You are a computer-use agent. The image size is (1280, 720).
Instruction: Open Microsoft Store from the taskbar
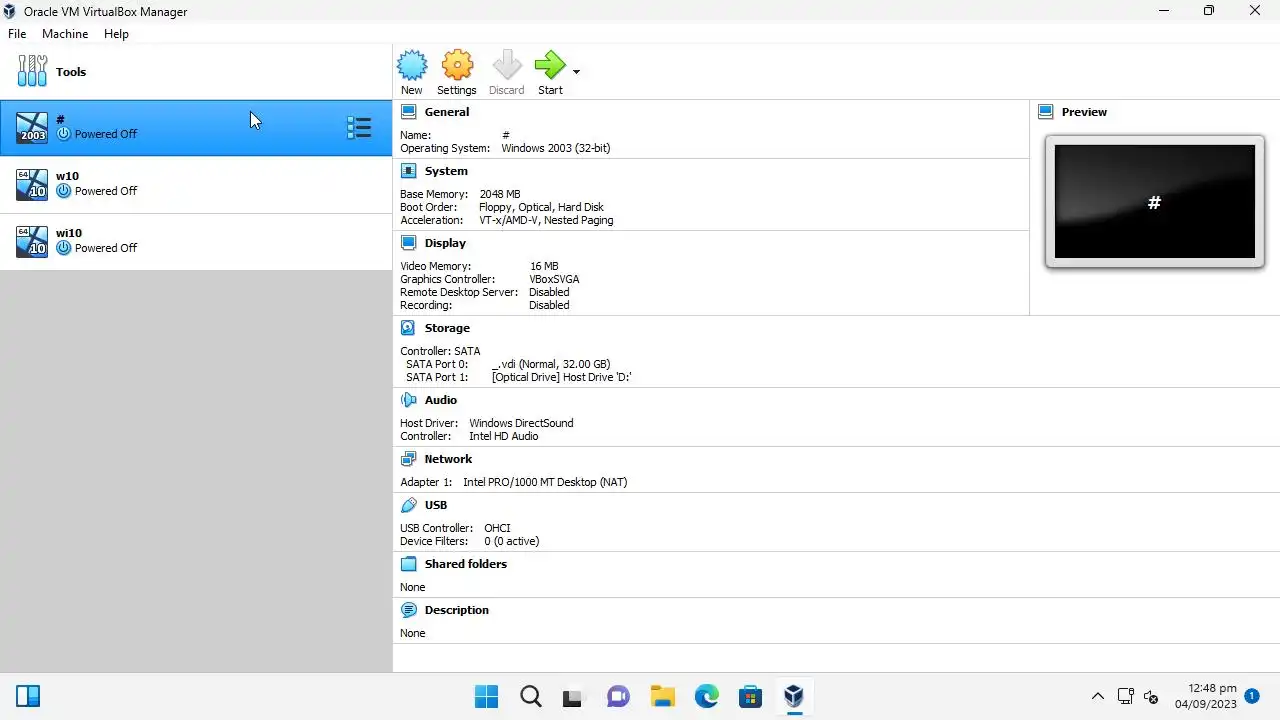click(750, 696)
